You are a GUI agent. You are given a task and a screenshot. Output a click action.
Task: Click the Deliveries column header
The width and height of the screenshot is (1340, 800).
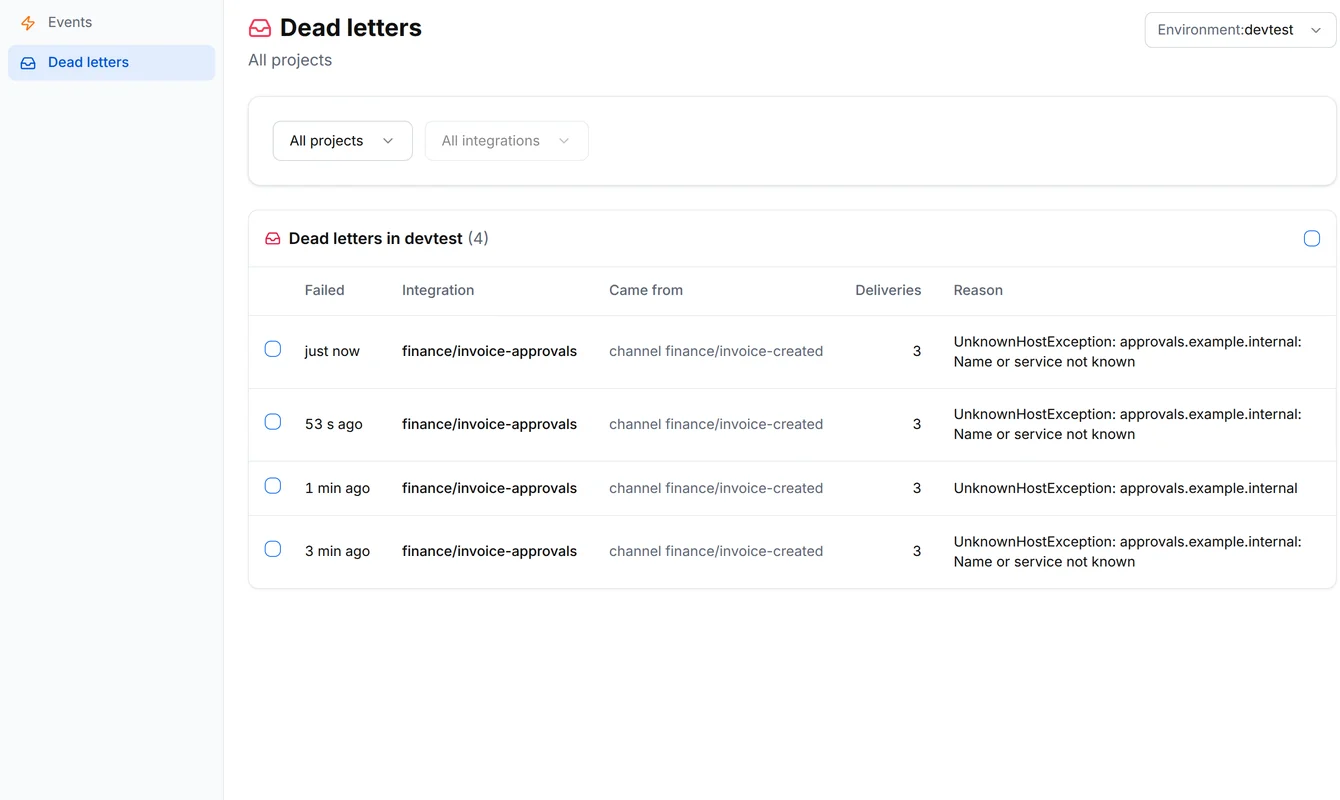(x=888, y=290)
